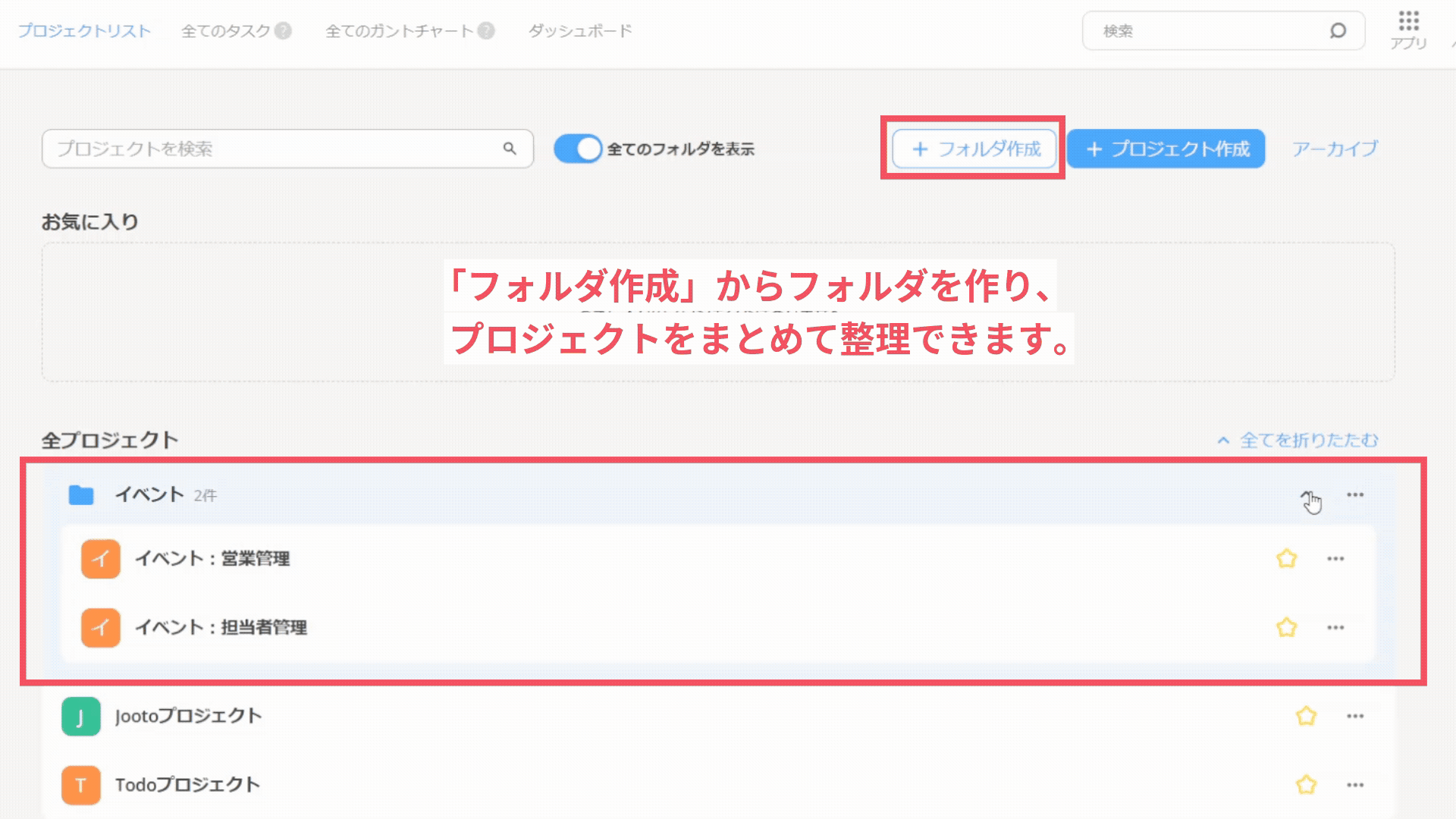1456x819 pixels.
Task: Open more options for Todoプロジェクト
Action: pyautogui.click(x=1355, y=785)
